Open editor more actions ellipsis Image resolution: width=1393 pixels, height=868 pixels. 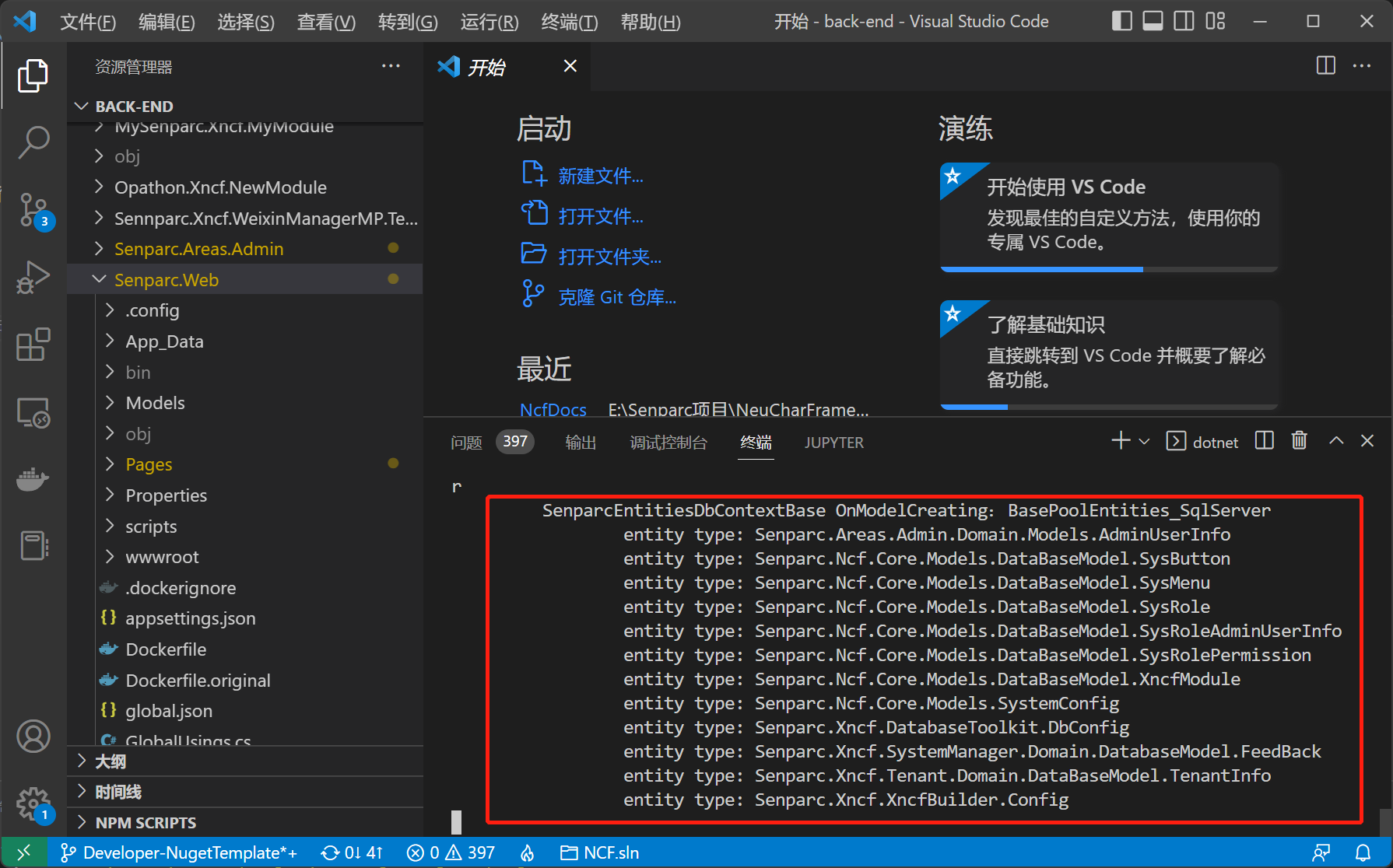(1362, 65)
